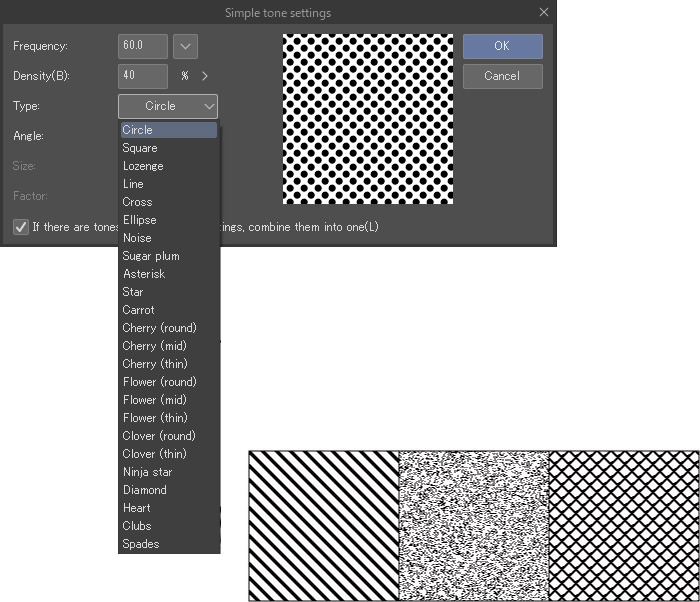The width and height of the screenshot is (700, 602).
Task: Open the Type combo box
Action: click(168, 106)
